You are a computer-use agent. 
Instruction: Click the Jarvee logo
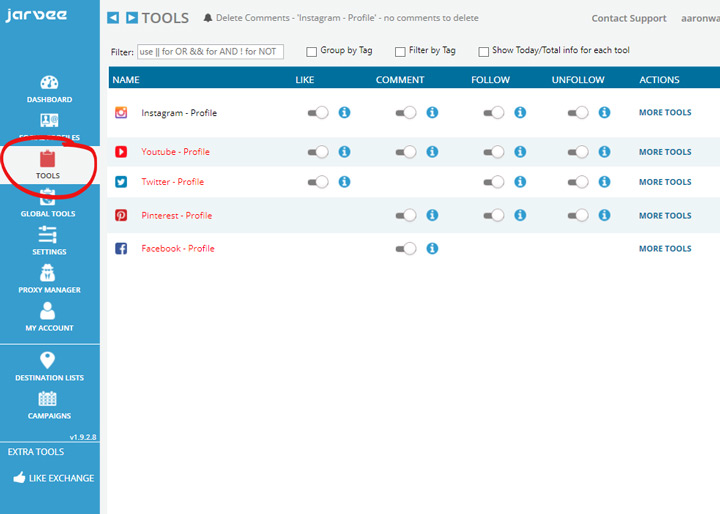pos(36,15)
